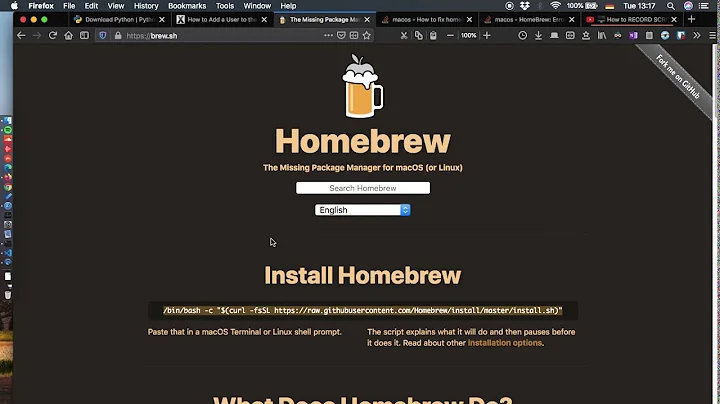Image resolution: width=720 pixels, height=404 pixels.
Task: Open Fork me on GitHub ribbon
Action: point(678,77)
